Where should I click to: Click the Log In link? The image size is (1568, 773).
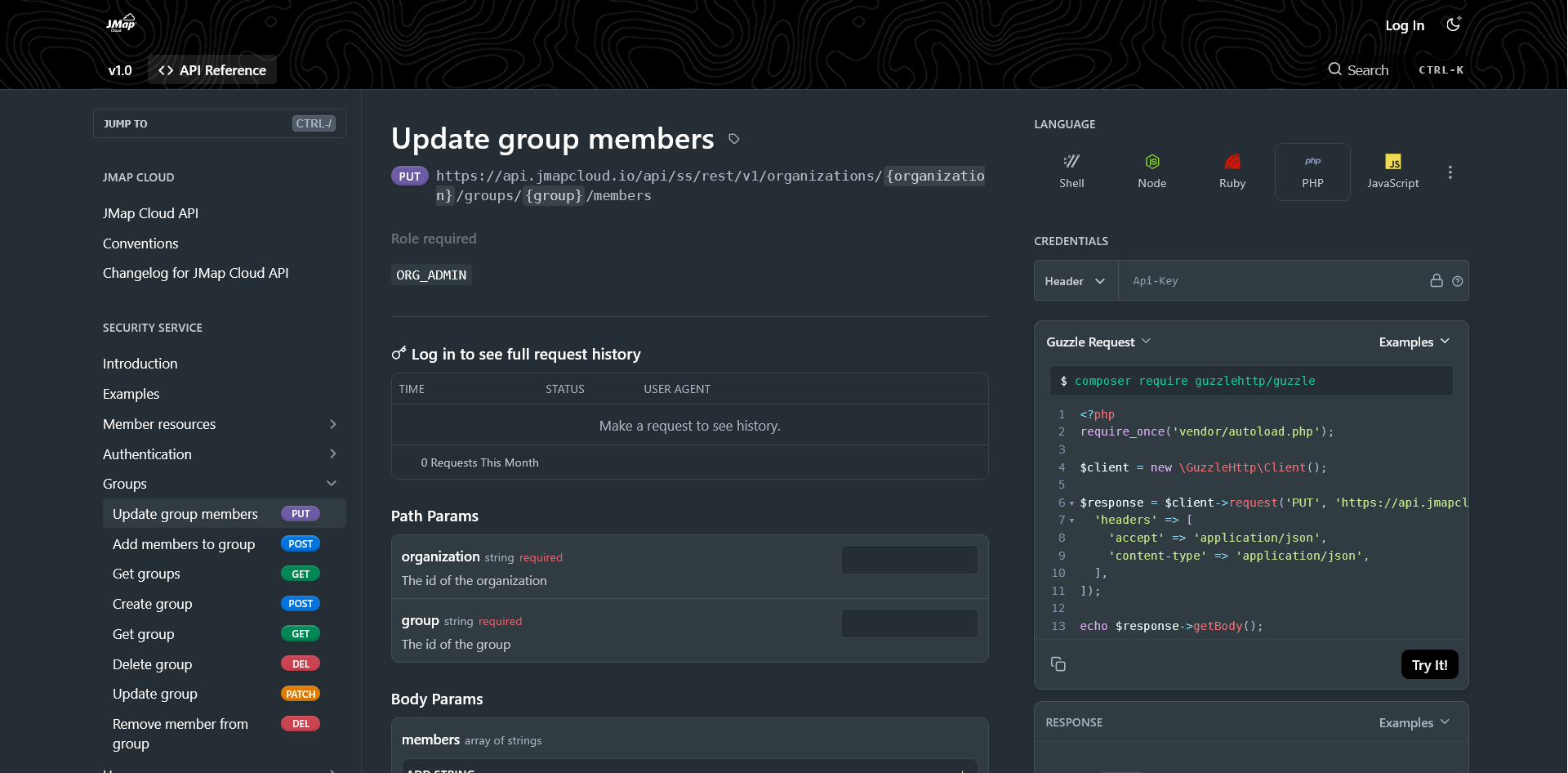click(1404, 25)
